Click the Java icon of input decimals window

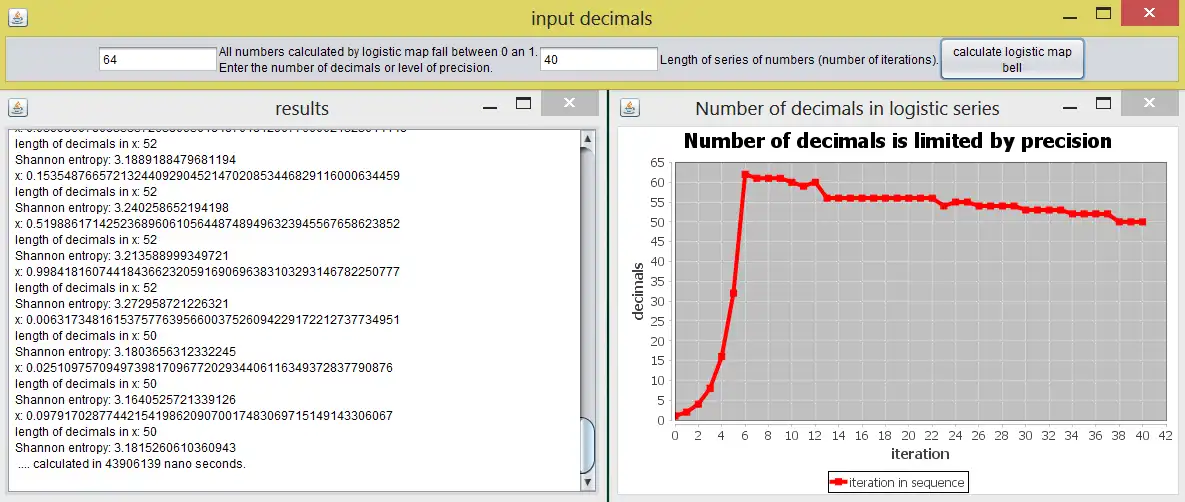[x=19, y=17]
